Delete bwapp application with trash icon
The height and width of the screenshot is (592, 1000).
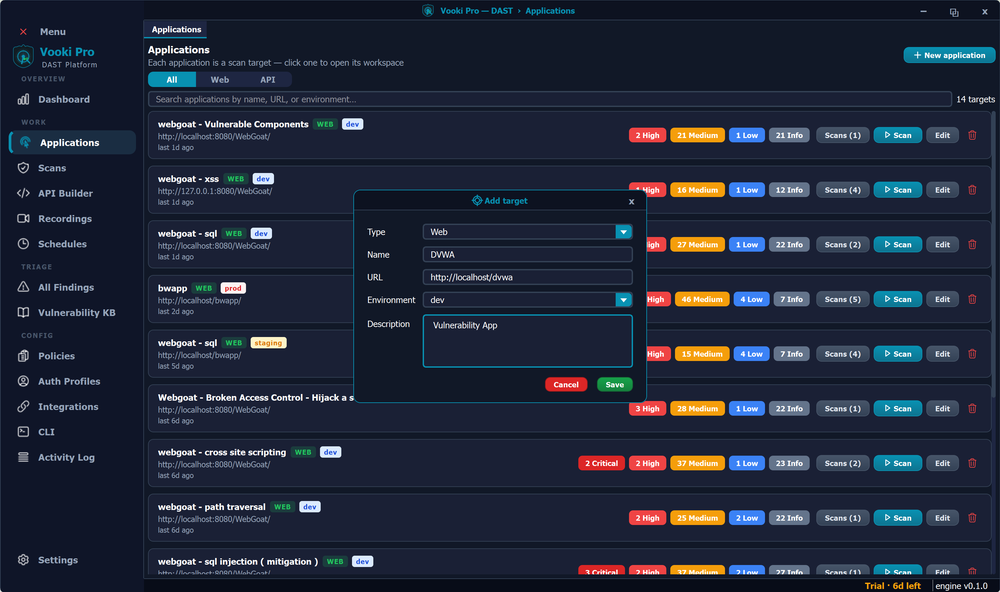click(x=972, y=299)
